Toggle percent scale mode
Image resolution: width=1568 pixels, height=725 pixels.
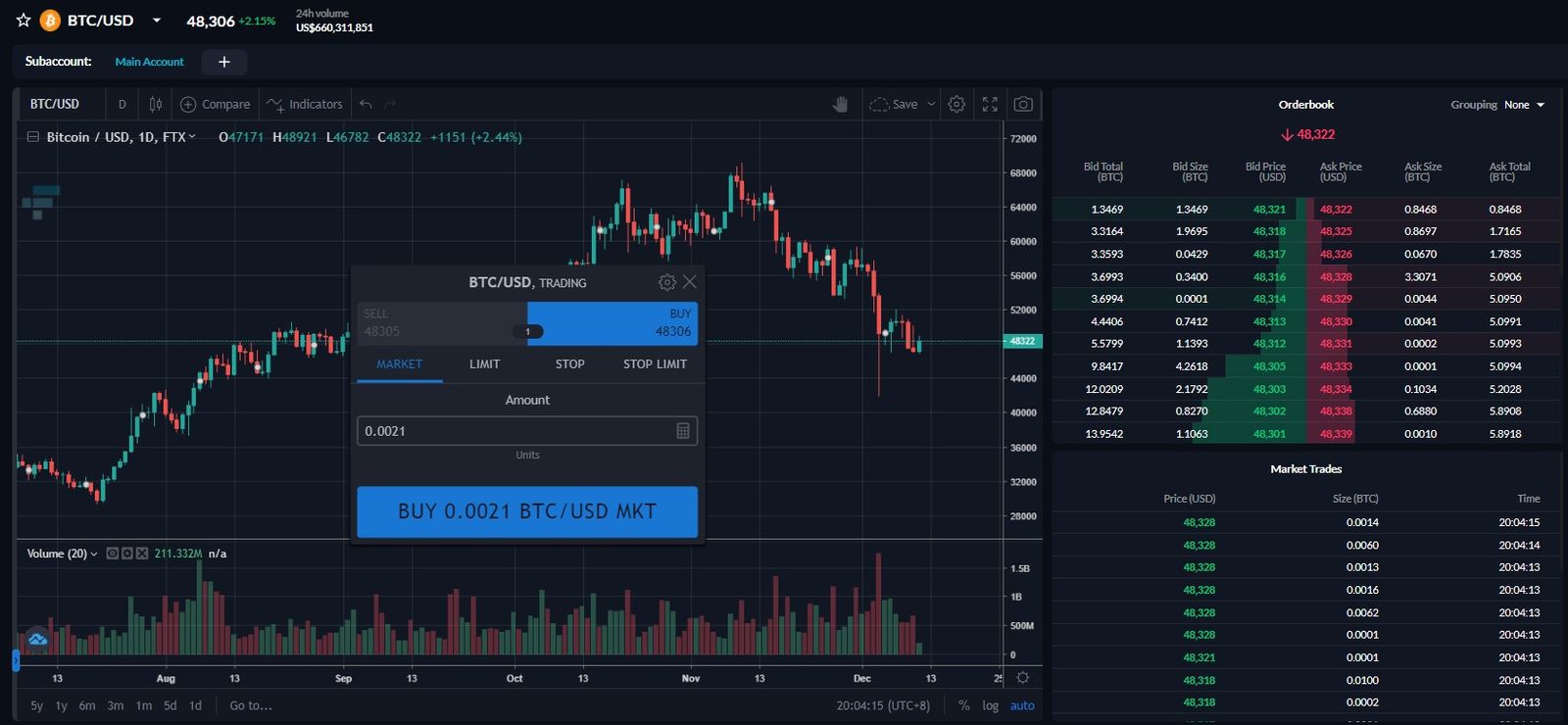[x=964, y=705]
